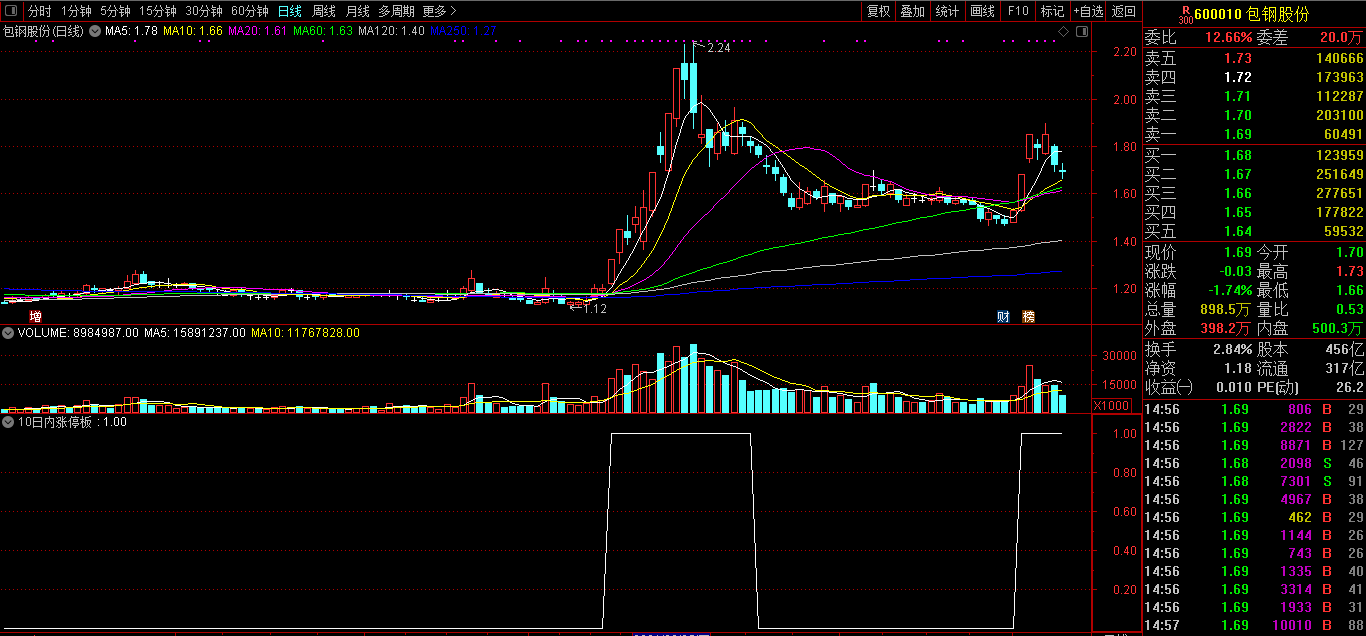
Task: Open the 统计 statistics button
Action: [x=947, y=11]
